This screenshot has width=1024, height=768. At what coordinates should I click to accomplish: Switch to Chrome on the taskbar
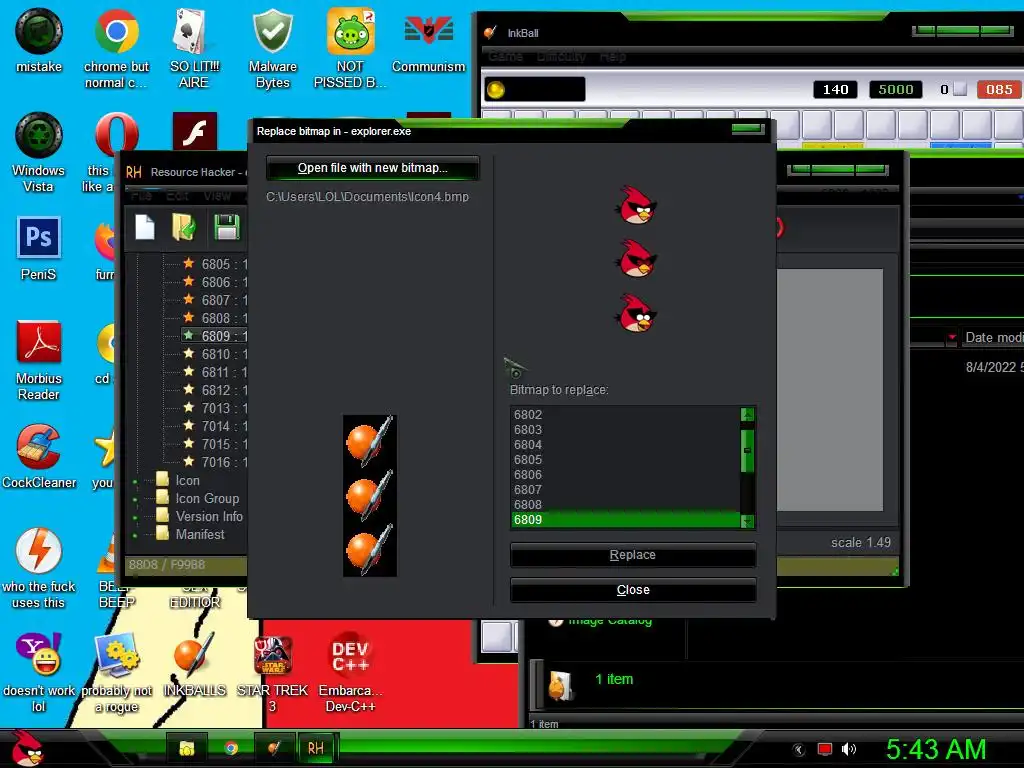coord(231,748)
